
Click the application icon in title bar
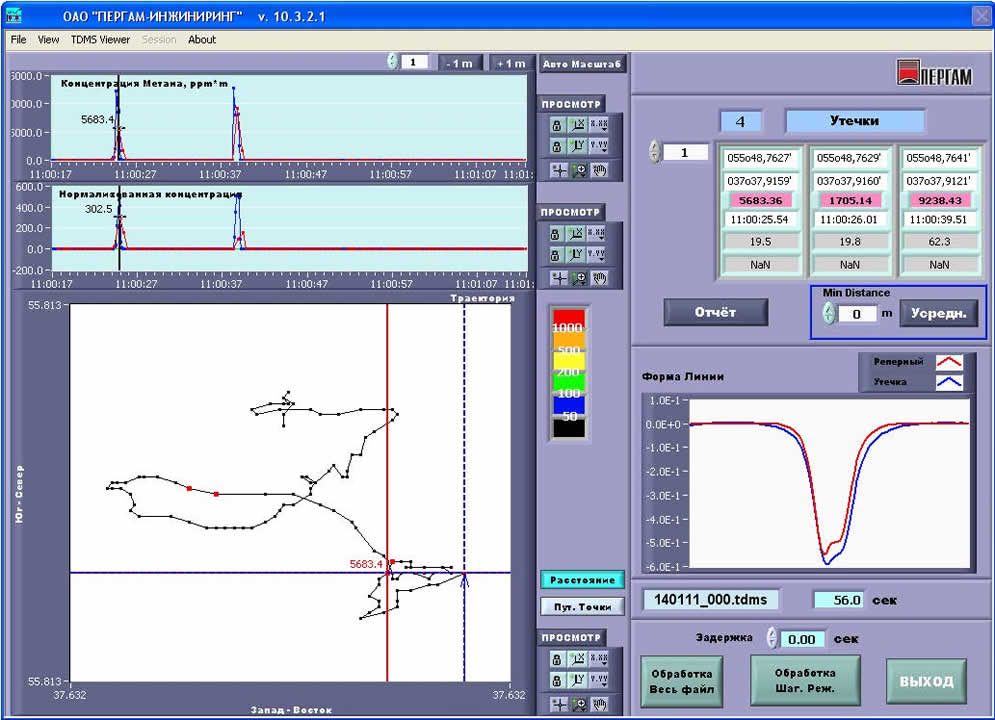coord(14,15)
